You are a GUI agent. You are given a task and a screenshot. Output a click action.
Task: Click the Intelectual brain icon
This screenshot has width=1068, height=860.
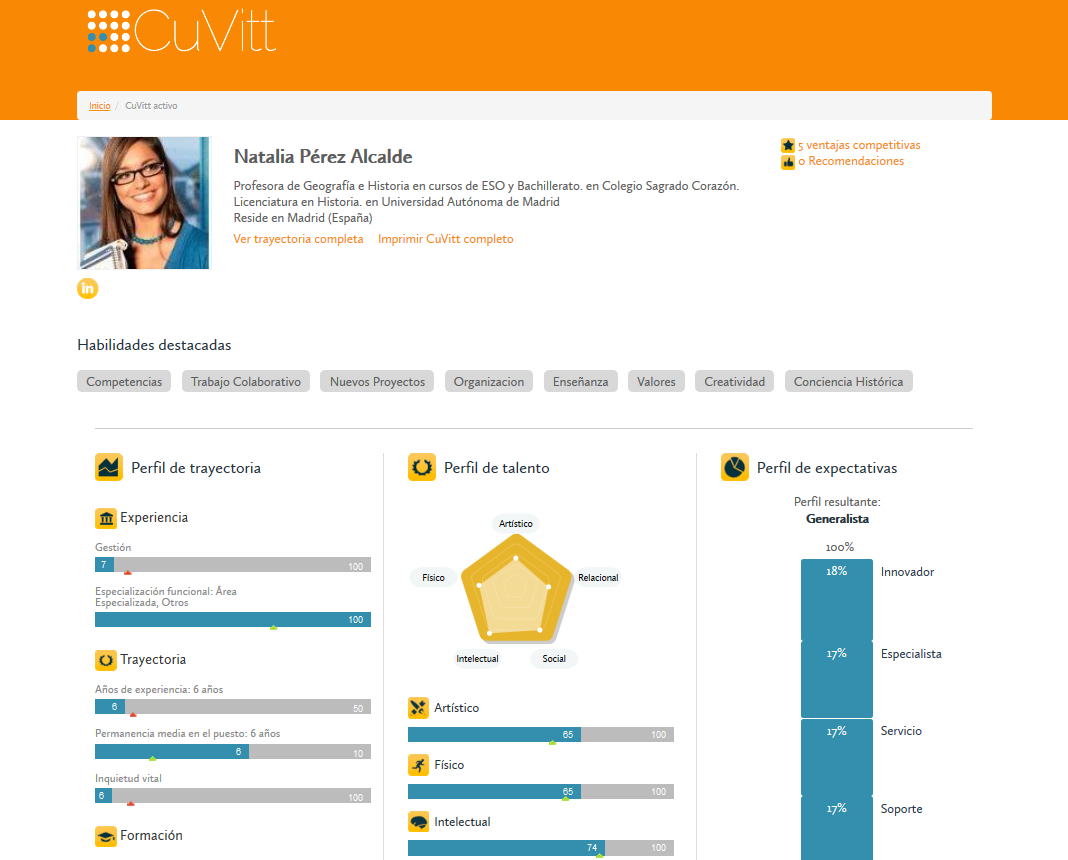pos(418,822)
